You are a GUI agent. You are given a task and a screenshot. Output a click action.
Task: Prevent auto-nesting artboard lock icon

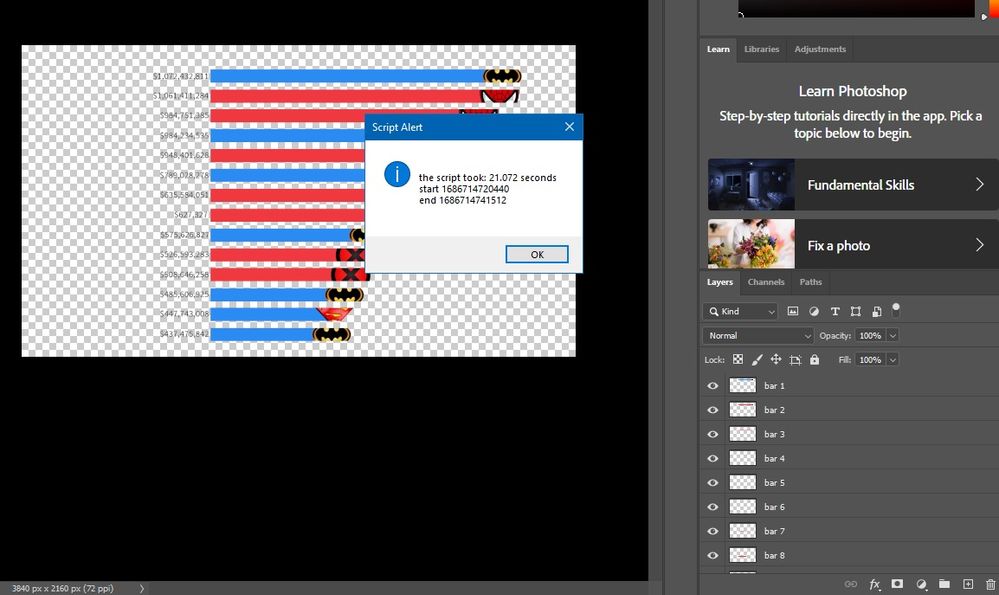pyautogui.click(x=795, y=359)
